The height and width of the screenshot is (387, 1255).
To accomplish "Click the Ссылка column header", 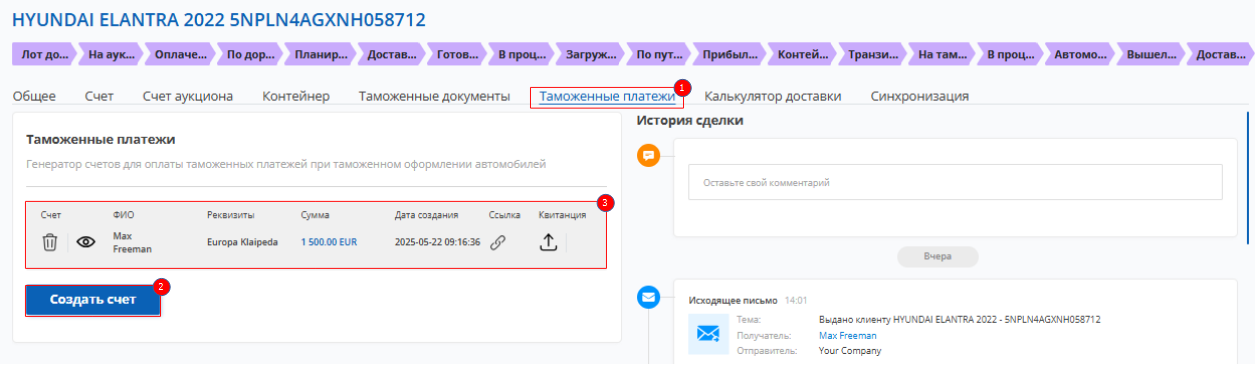I will coord(505,215).
